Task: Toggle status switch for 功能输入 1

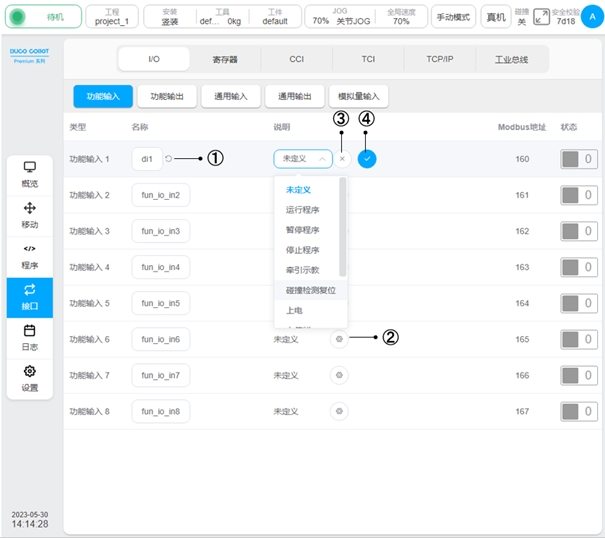Action: tap(578, 159)
